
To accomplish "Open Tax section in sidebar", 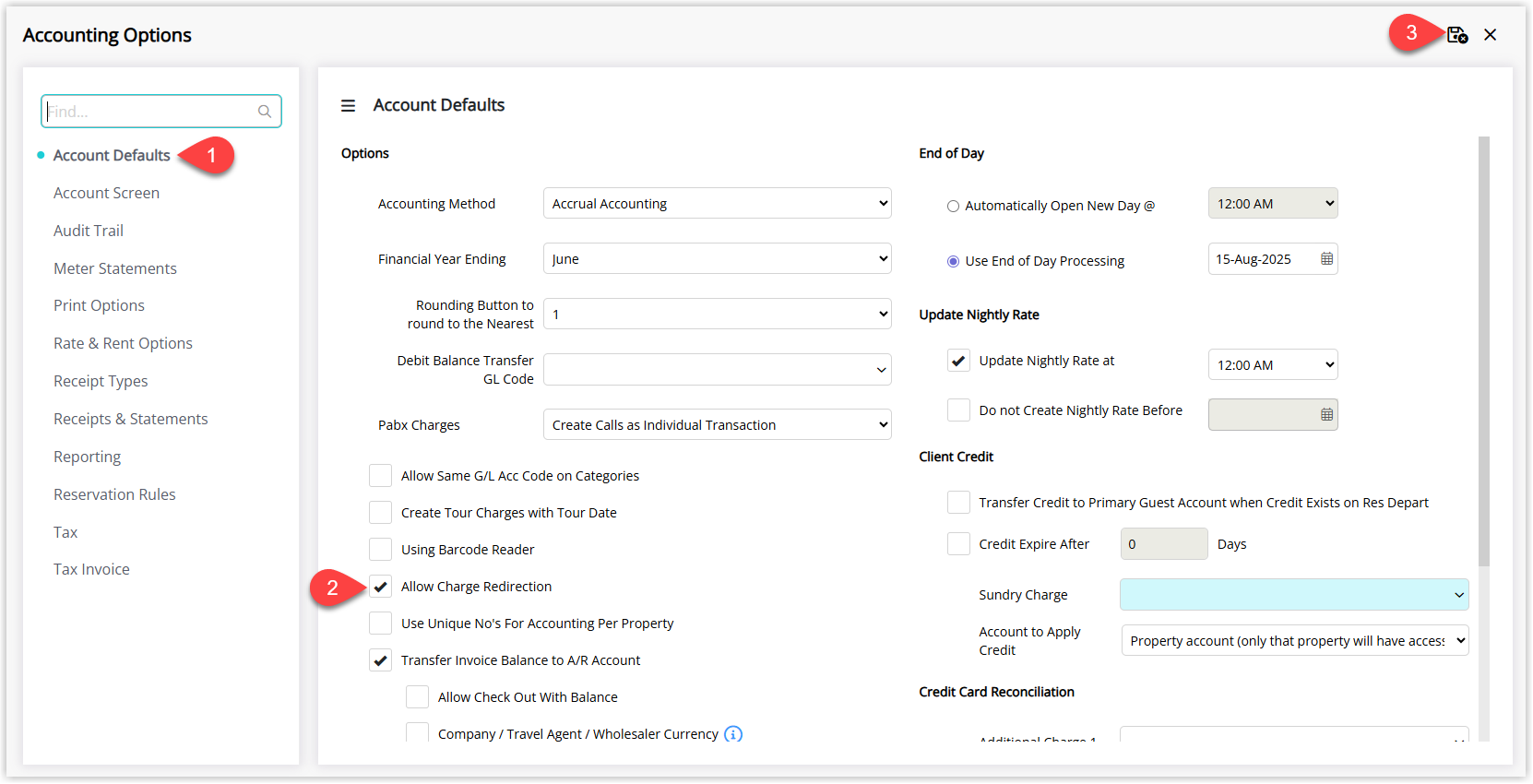I will 65,532.
